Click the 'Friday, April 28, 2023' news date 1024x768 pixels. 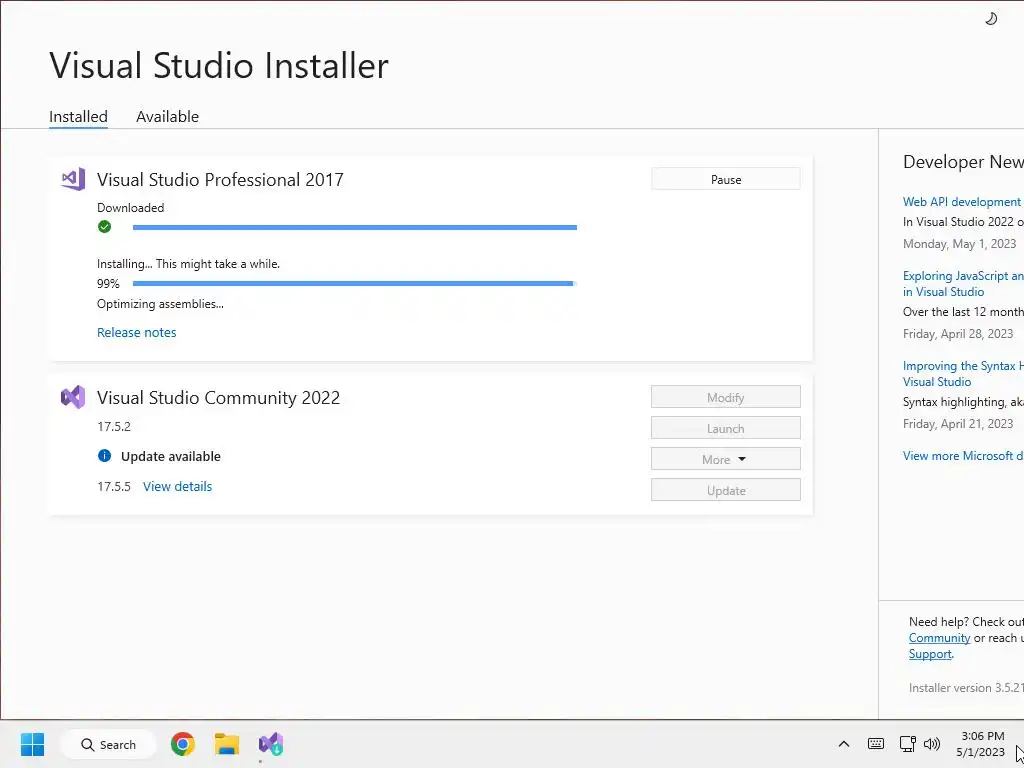pos(957,334)
